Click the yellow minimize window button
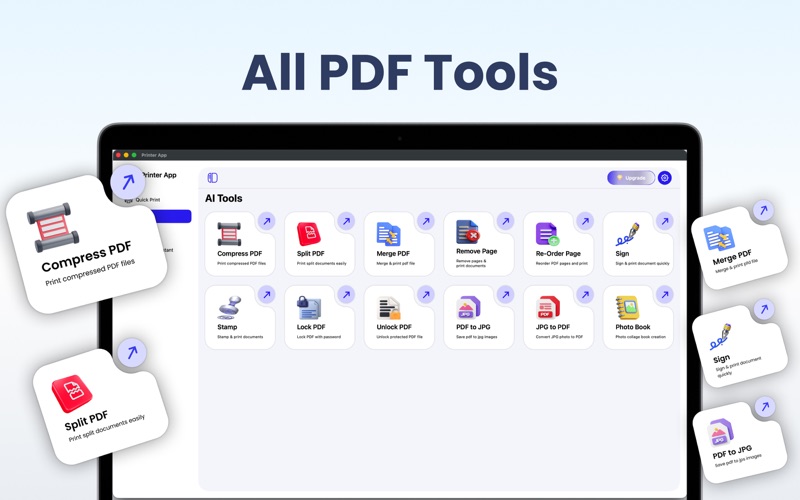 coord(126,155)
